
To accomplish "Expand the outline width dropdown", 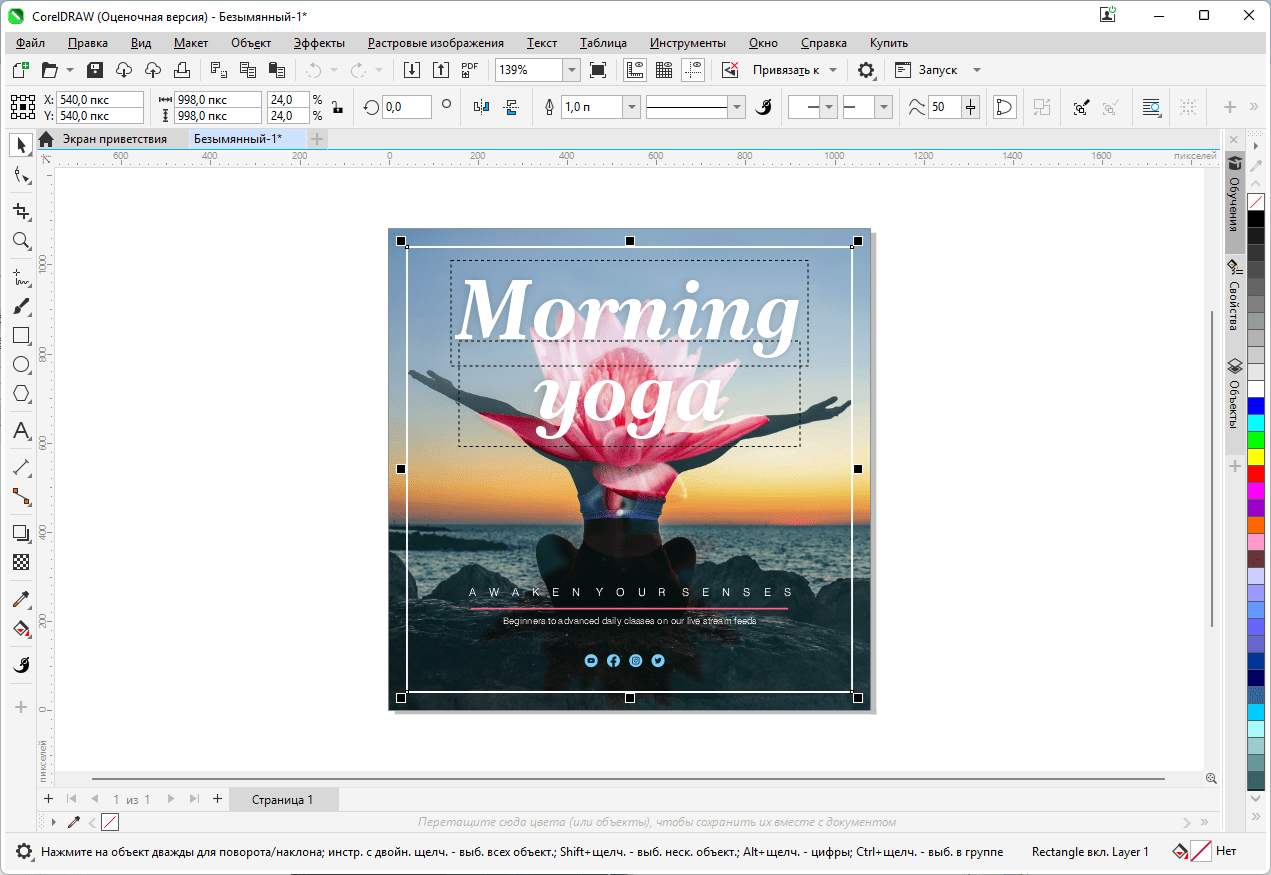I will click(631, 107).
